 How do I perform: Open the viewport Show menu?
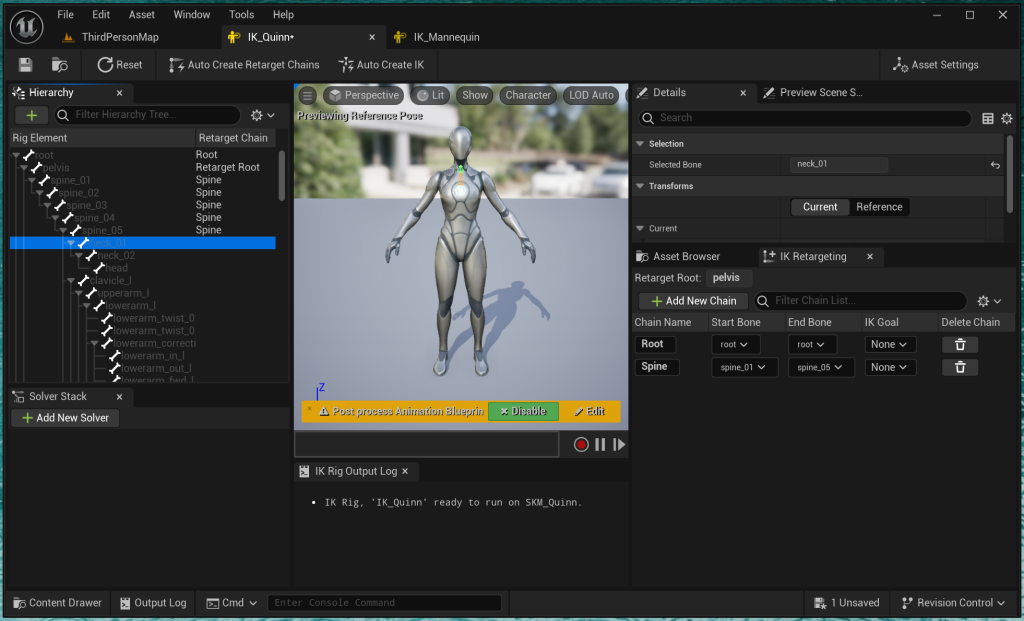tap(475, 95)
